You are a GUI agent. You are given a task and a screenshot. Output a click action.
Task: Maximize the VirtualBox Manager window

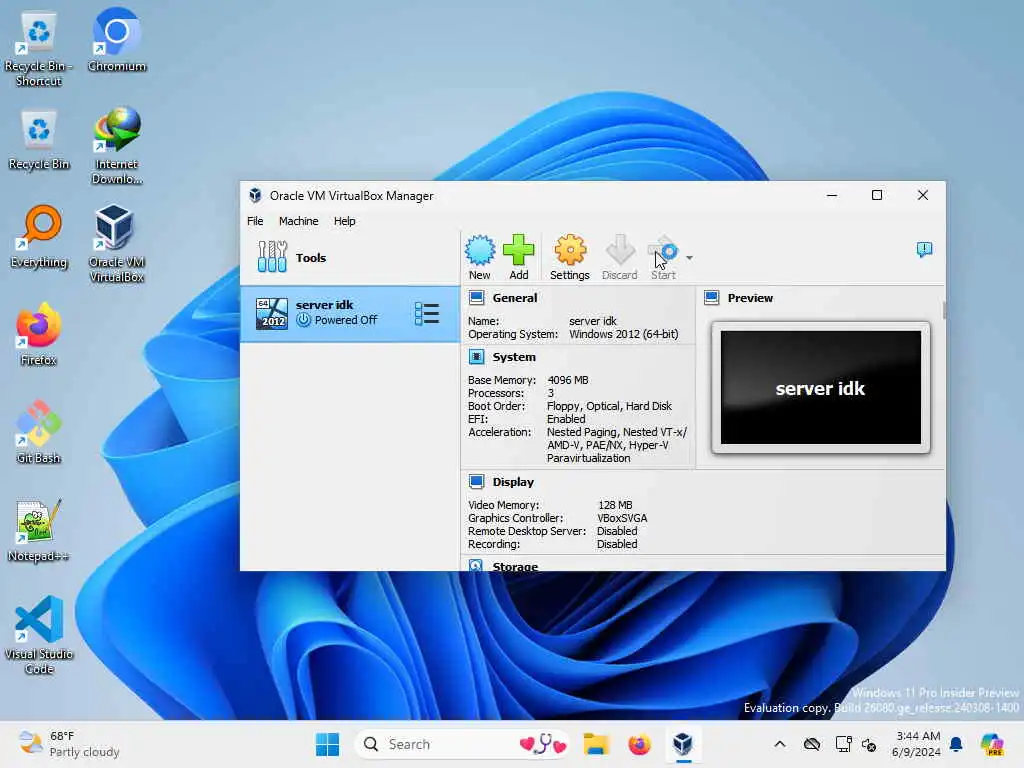pos(877,195)
